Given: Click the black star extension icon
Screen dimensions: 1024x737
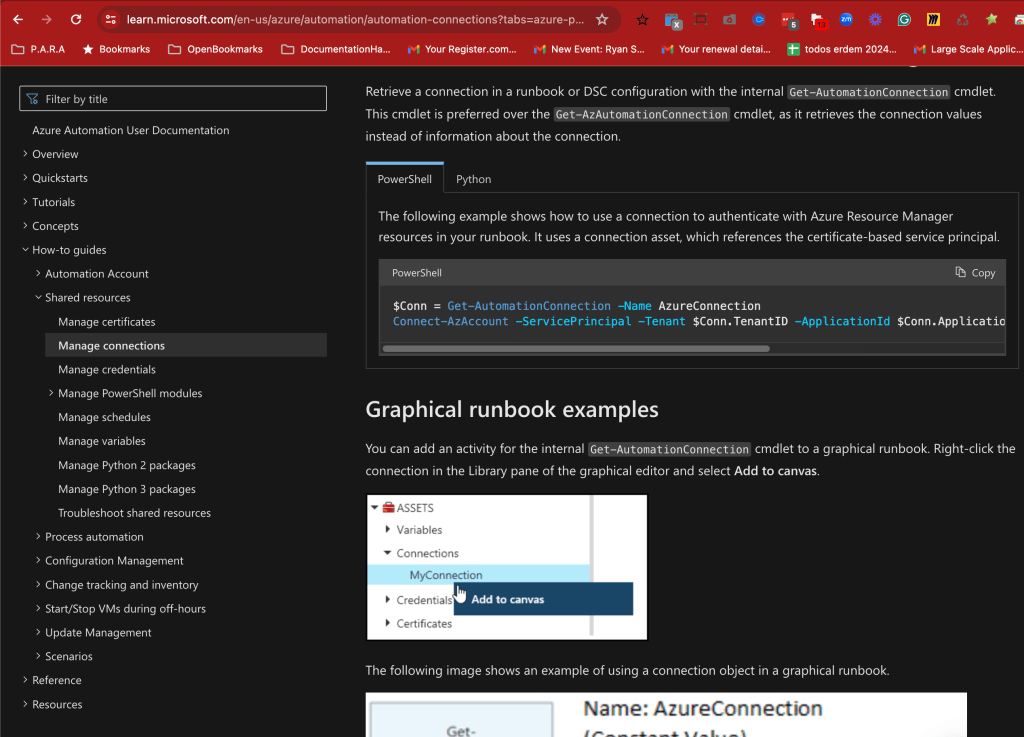Looking at the screenshot, I should click(x=643, y=20).
